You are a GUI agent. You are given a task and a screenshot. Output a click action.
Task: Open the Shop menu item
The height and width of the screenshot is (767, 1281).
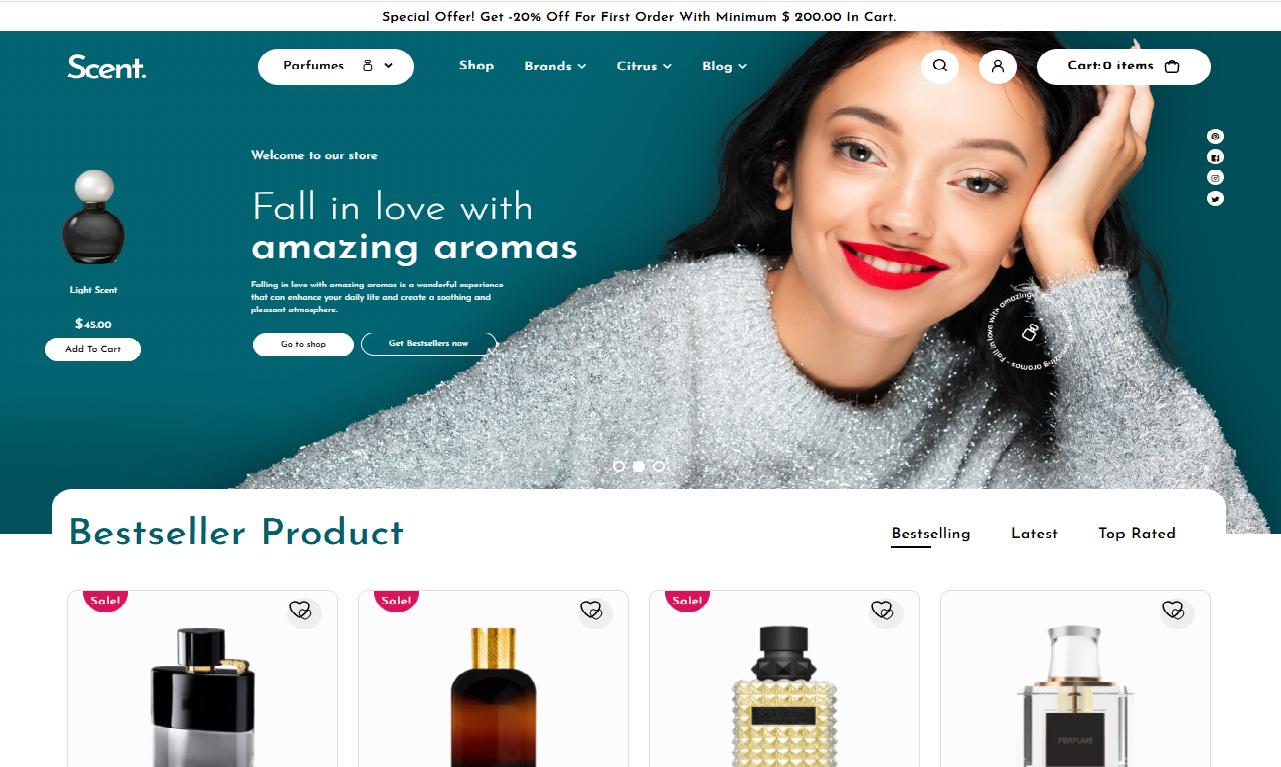pos(476,65)
